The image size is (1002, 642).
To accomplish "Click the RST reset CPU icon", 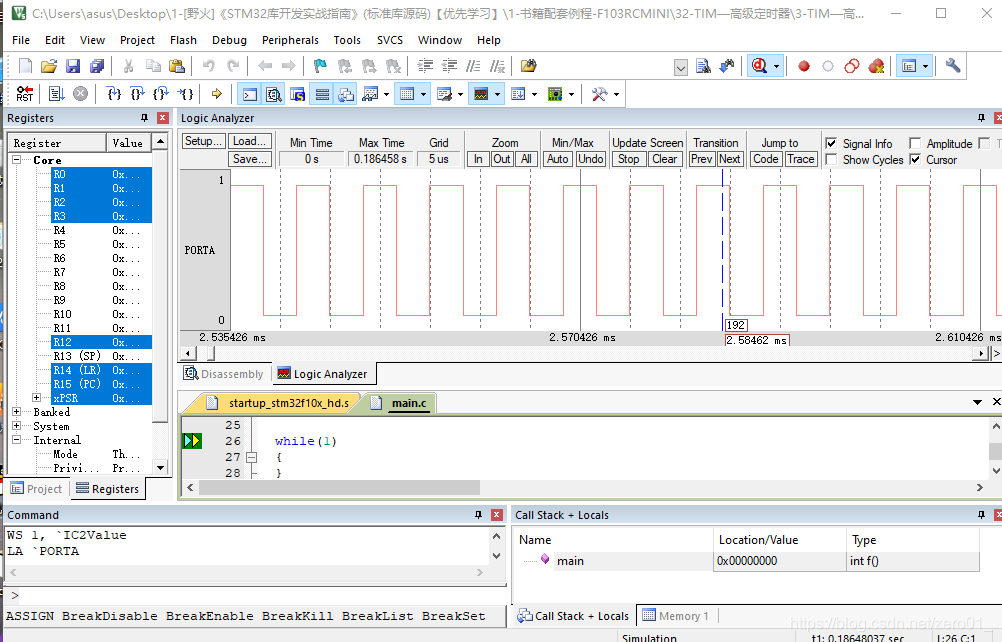I will [25, 94].
